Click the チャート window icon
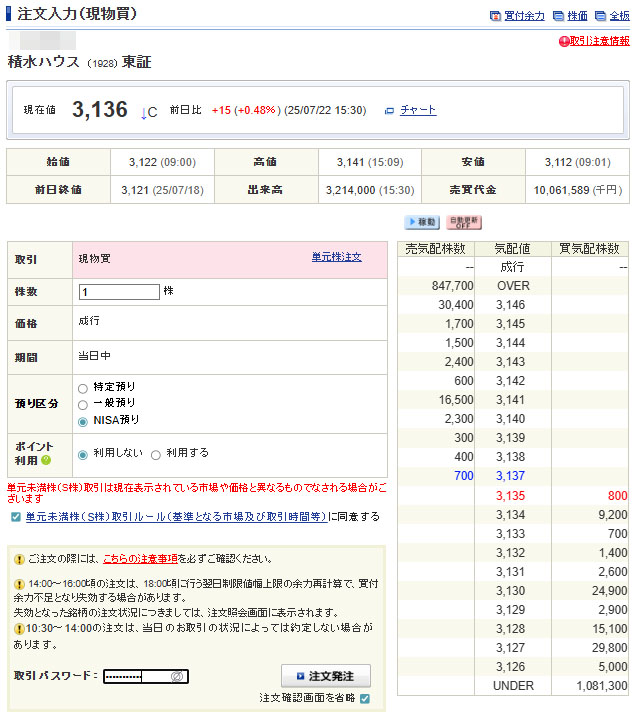The image size is (635, 718). tap(390, 111)
